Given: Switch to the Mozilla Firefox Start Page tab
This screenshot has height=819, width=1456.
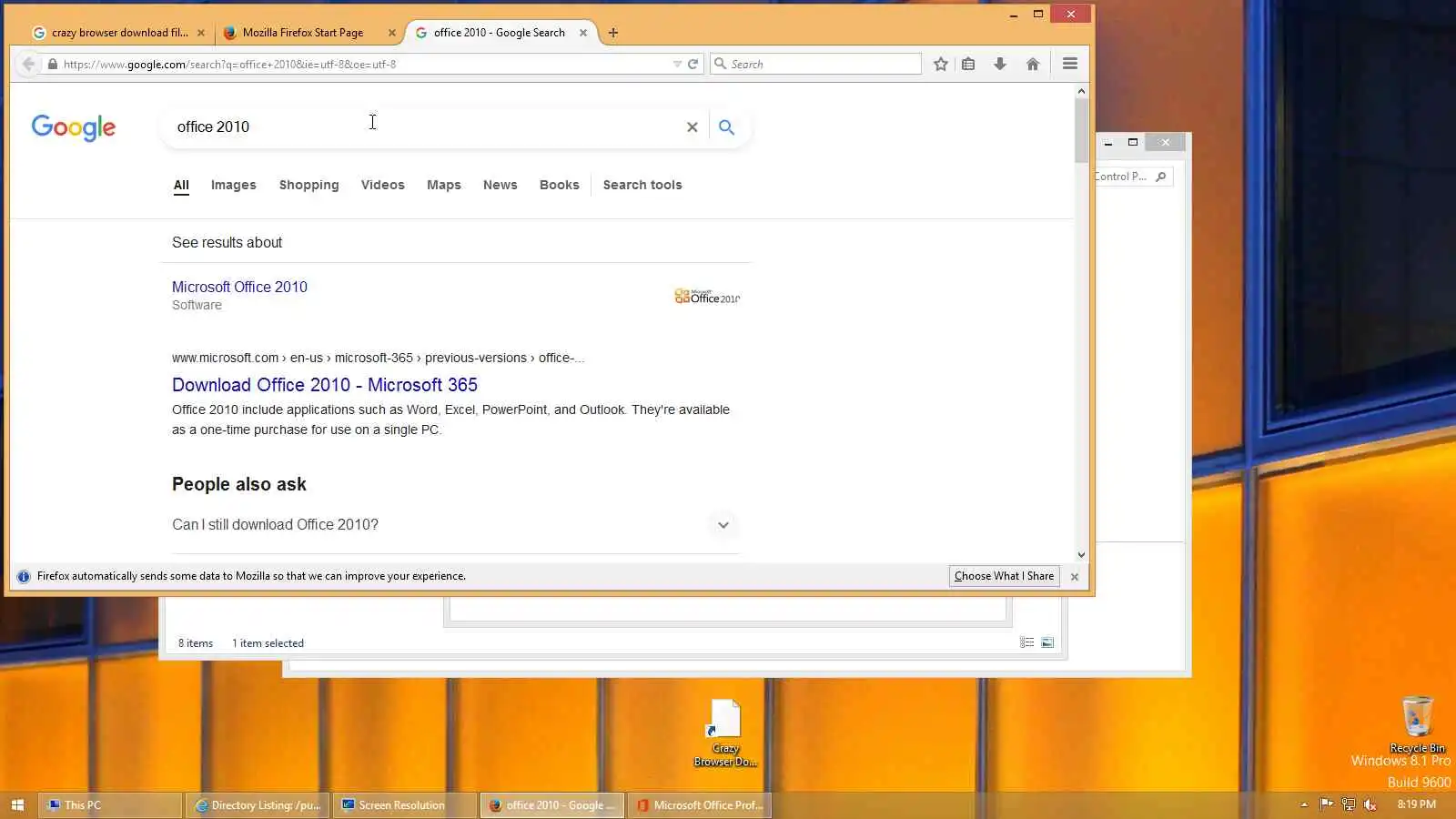Looking at the screenshot, I should pyautogui.click(x=303, y=33).
